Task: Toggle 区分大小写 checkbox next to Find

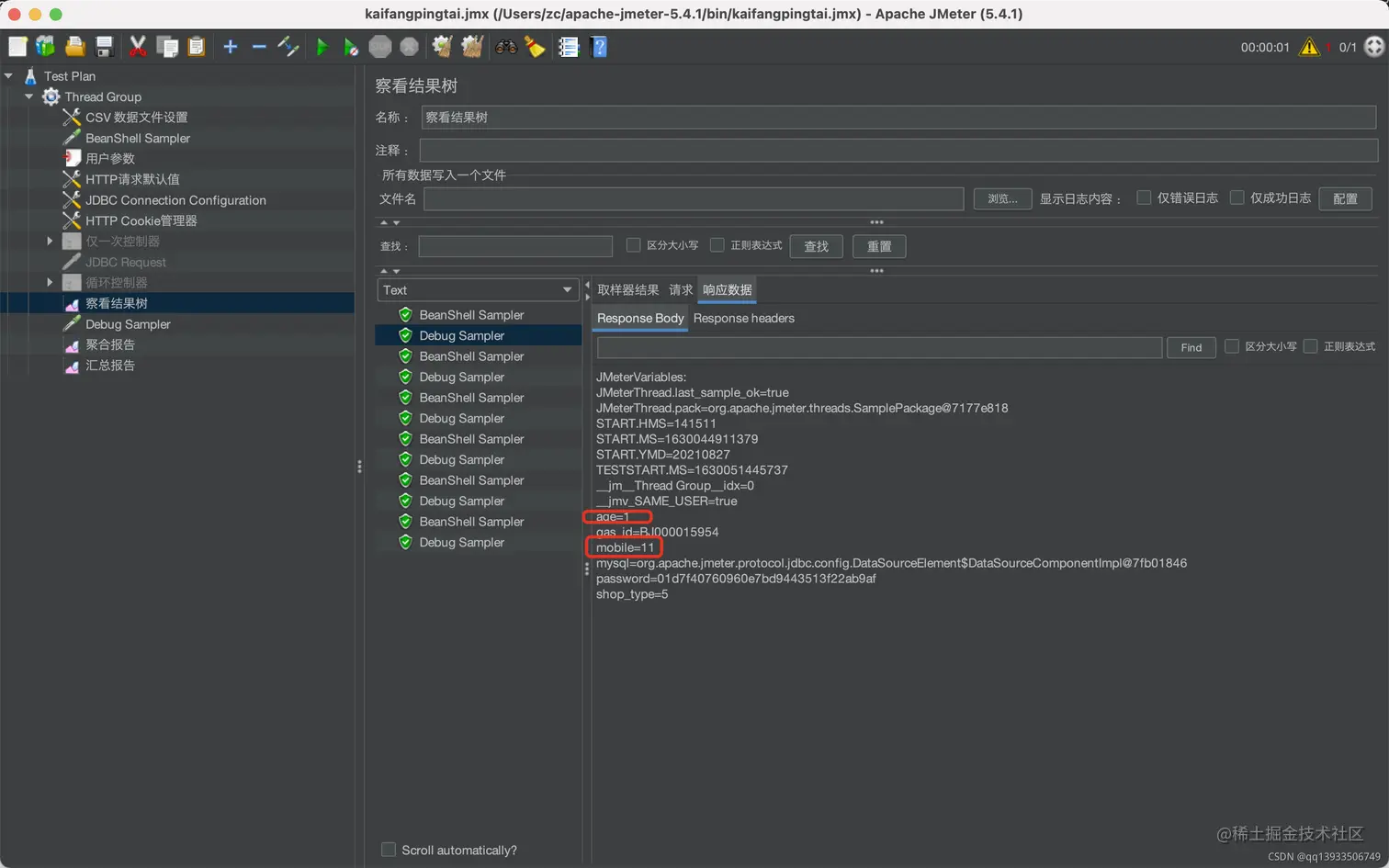Action: 1232,346
